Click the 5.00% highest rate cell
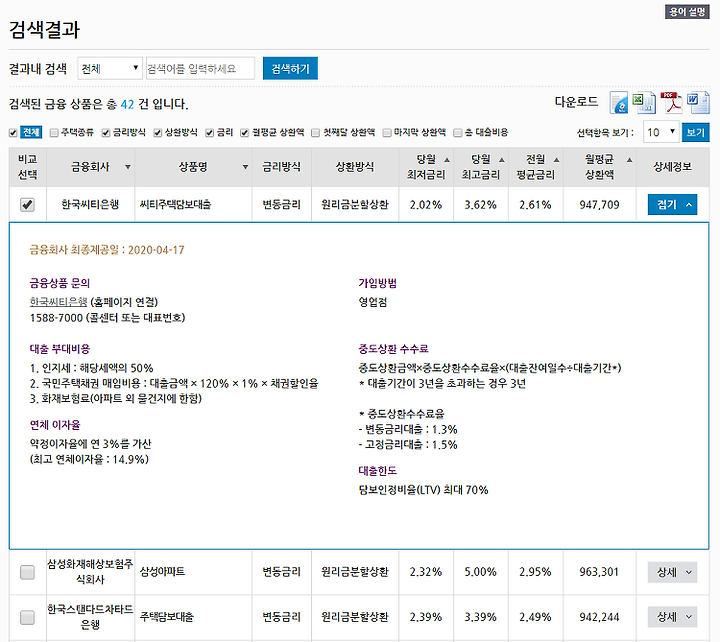 tap(480, 572)
